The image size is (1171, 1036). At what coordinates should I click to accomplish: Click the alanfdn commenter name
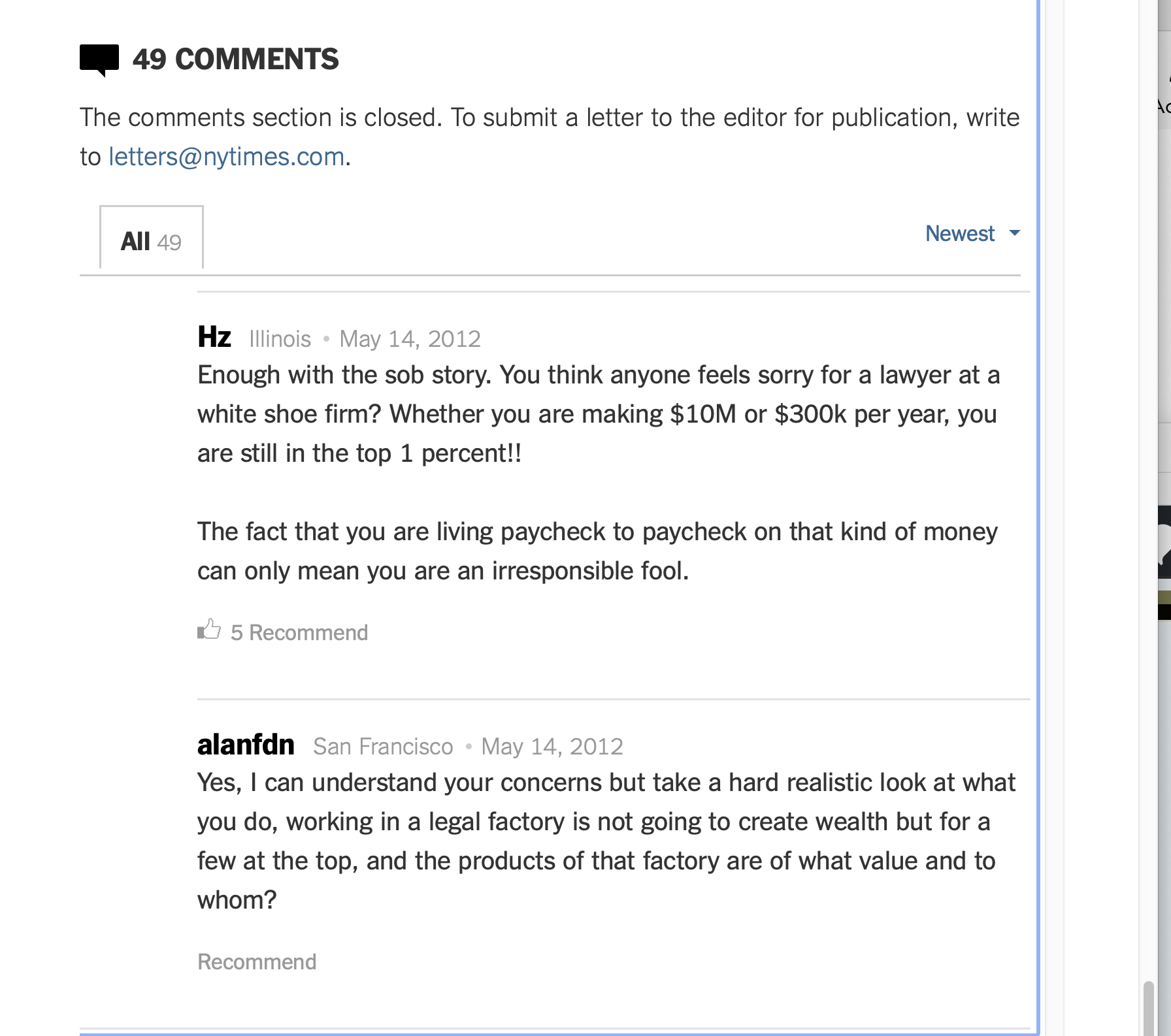[x=246, y=745]
